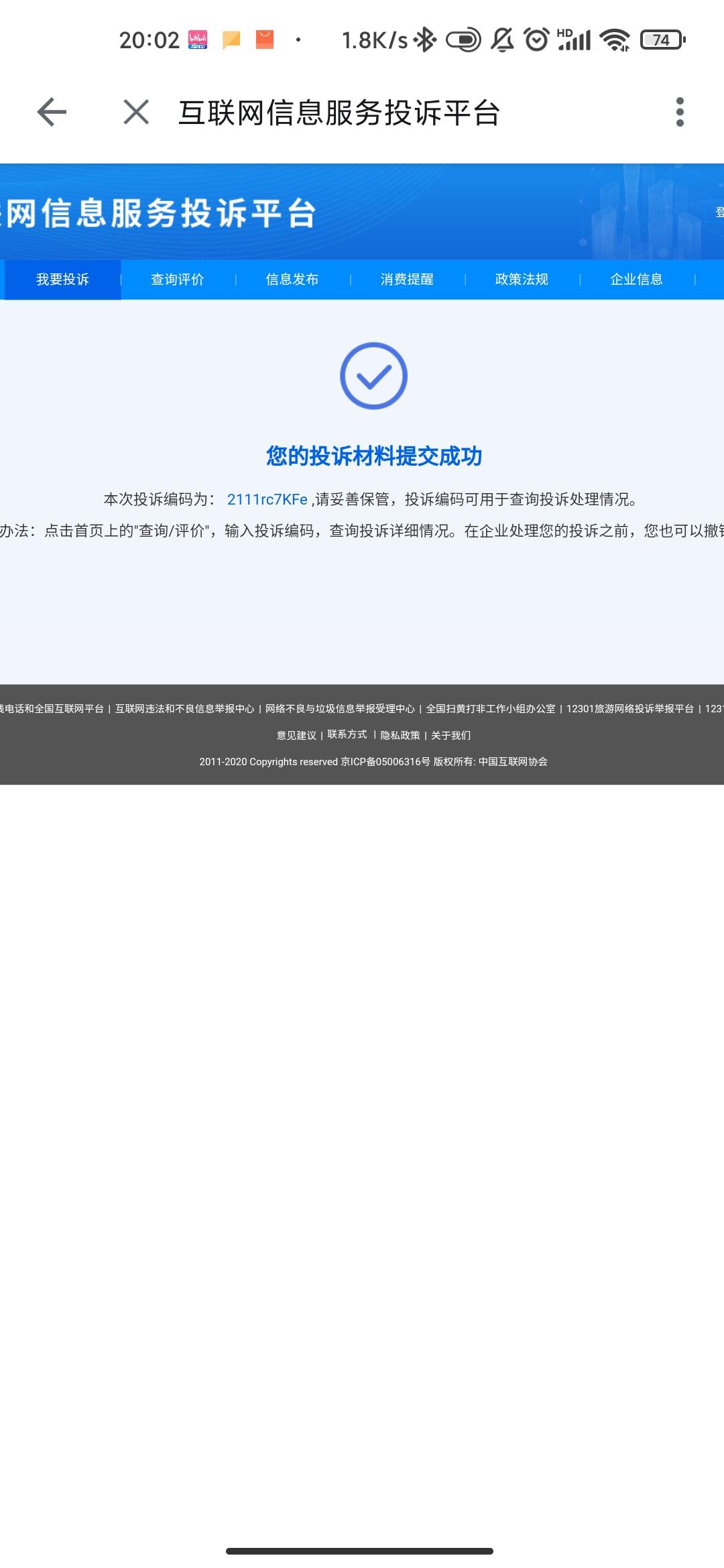Switch to the 查询评价 tab
This screenshot has height=1568, width=724.
tap(178, 279)
